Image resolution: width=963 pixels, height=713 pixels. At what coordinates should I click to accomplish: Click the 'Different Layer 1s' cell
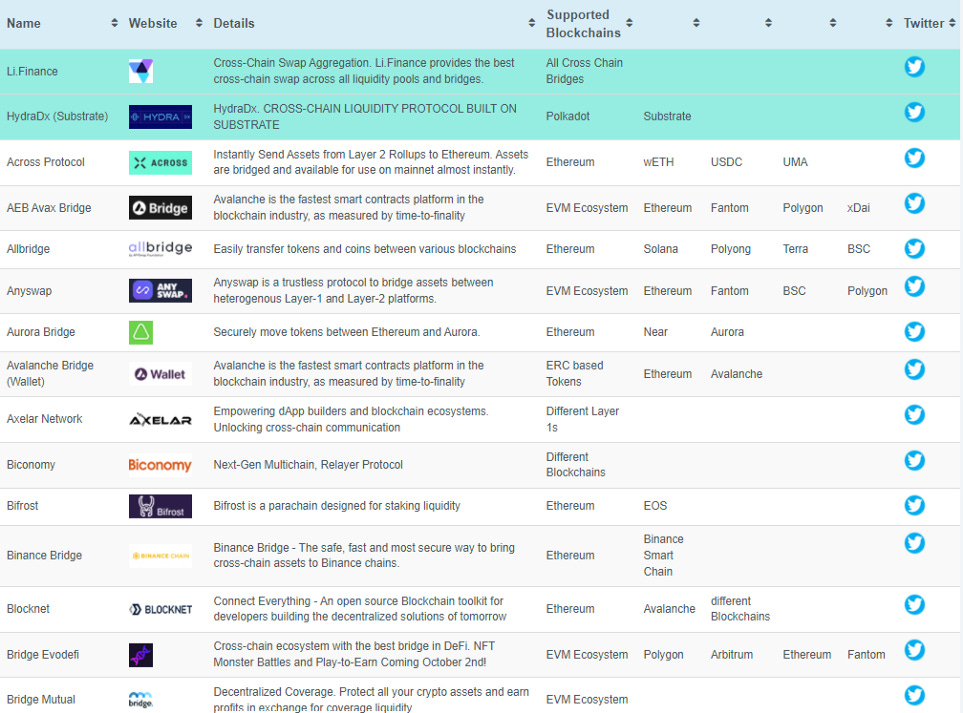click(x=582, y=419)
